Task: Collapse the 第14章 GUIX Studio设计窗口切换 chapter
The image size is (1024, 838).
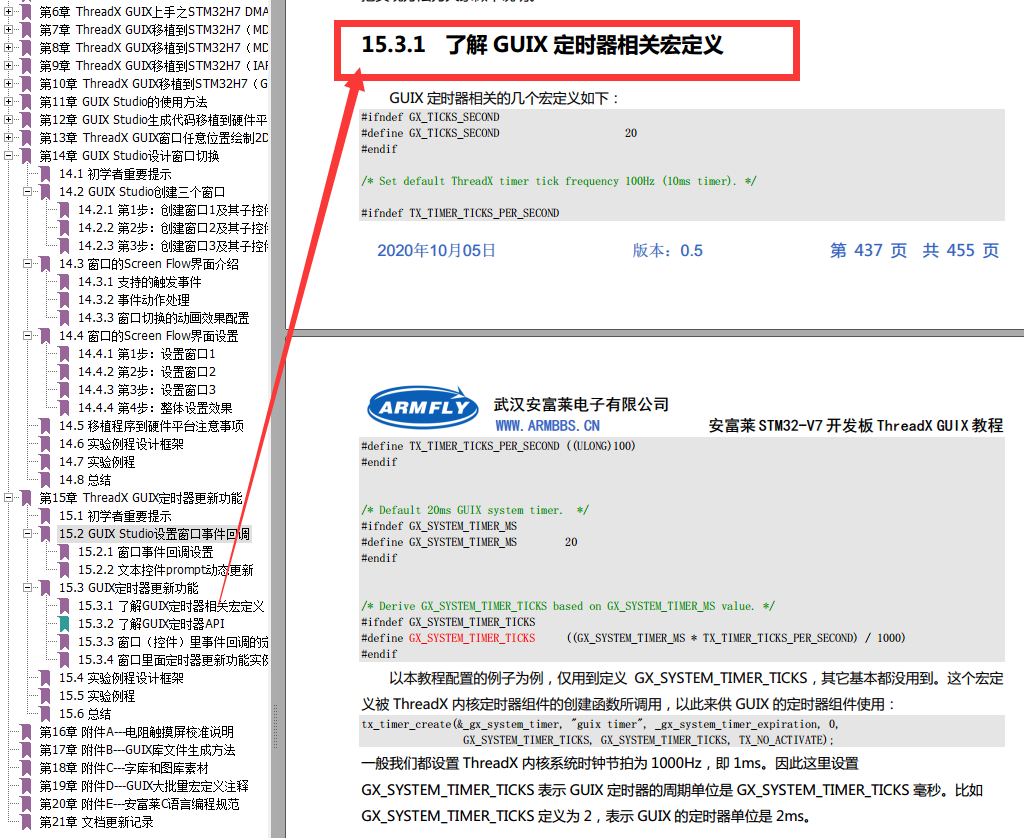Action: [x=8, y=155]
